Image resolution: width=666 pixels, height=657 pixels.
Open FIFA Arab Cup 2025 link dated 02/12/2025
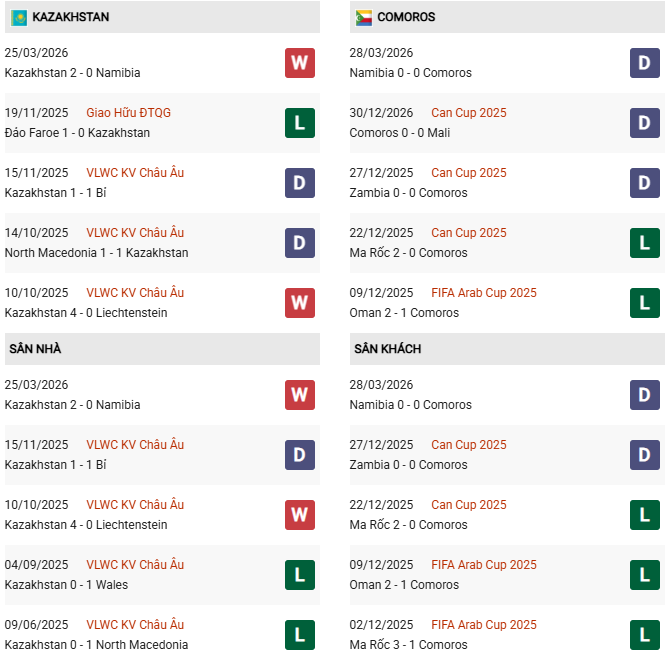pyautogui.click(x=484, y=625)
